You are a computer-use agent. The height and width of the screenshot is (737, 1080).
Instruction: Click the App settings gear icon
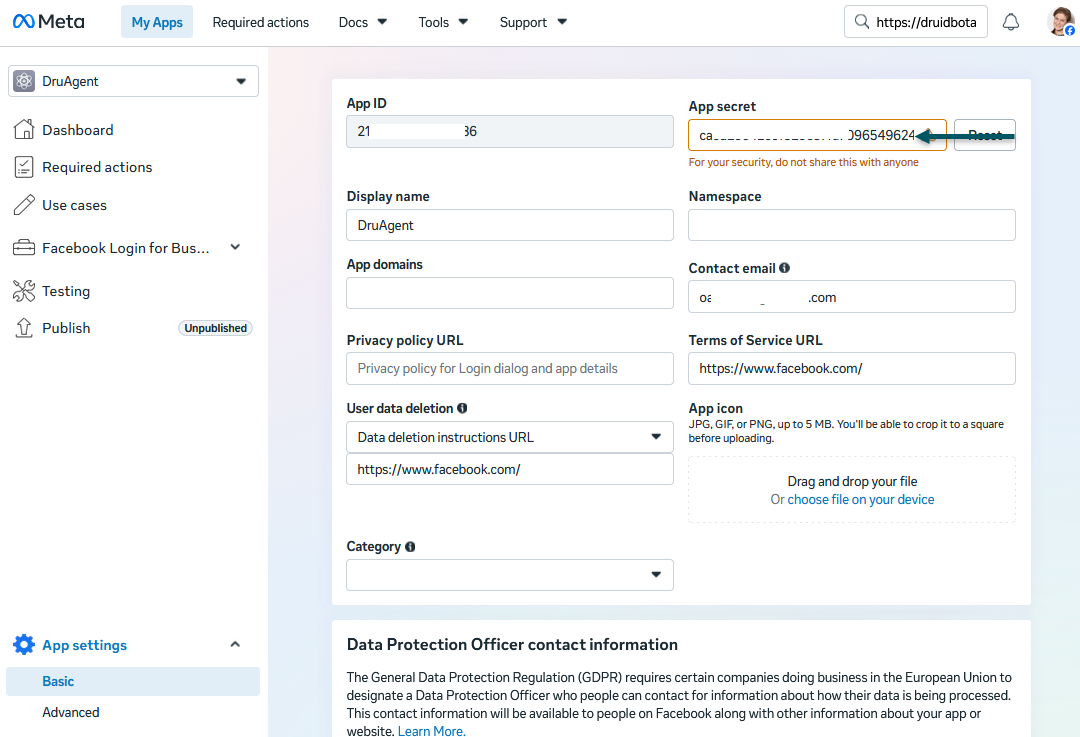(x=24, y=645)
